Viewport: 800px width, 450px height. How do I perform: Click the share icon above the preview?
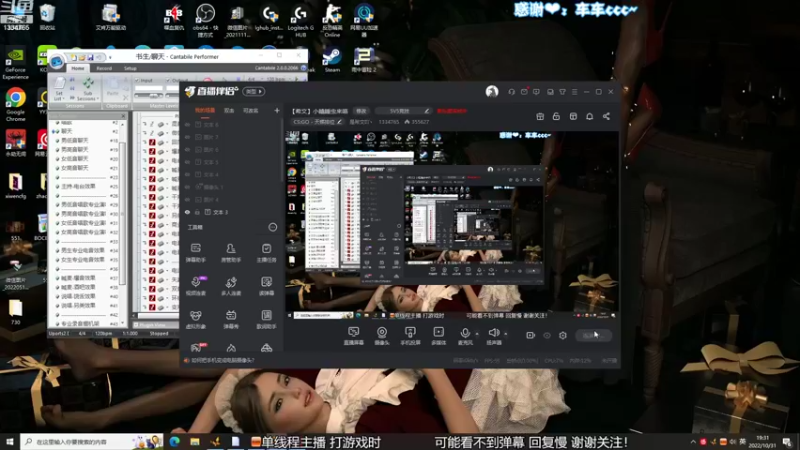coord(606,116)
